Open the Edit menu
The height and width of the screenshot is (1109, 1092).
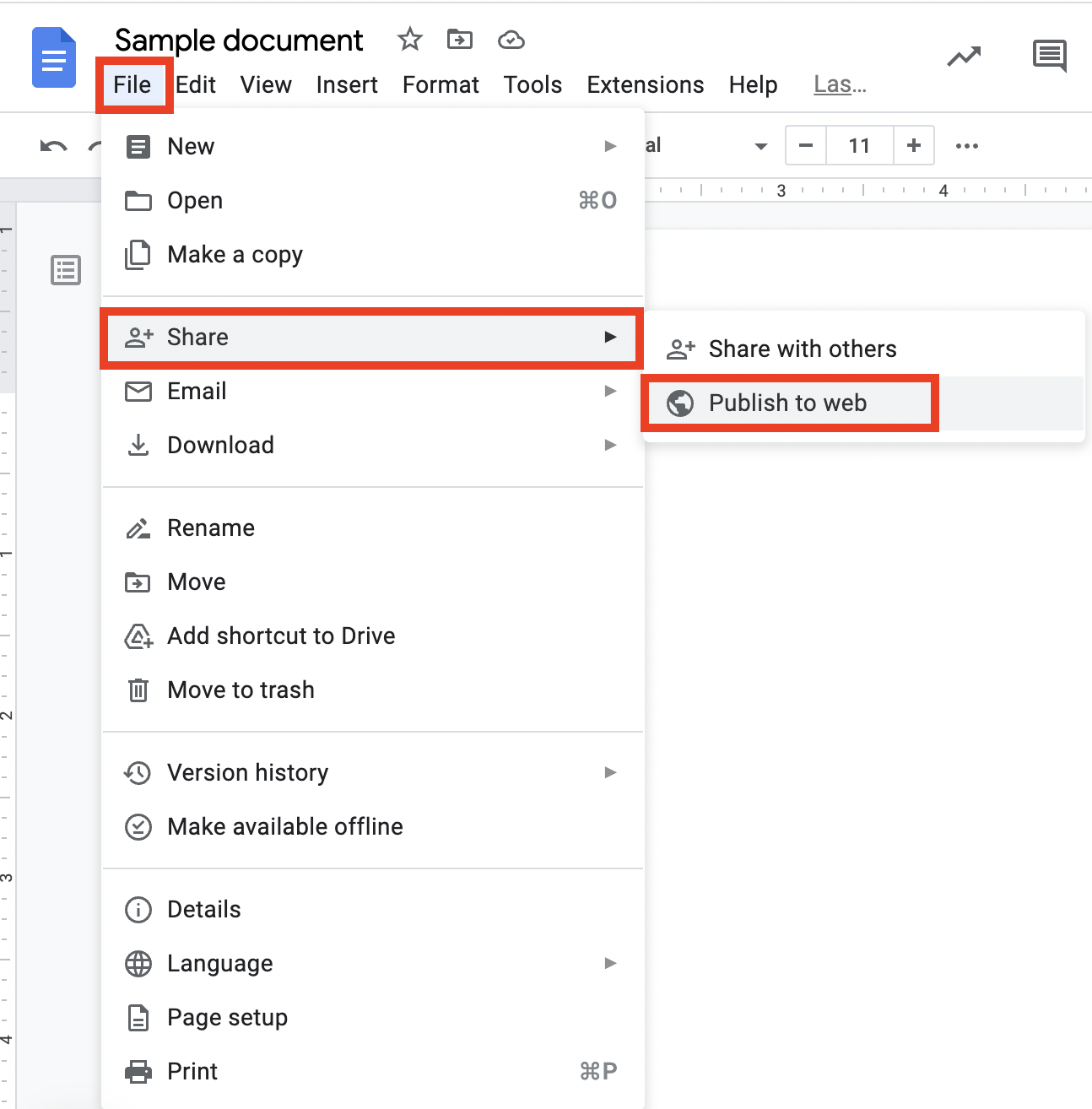click(196, 84)
